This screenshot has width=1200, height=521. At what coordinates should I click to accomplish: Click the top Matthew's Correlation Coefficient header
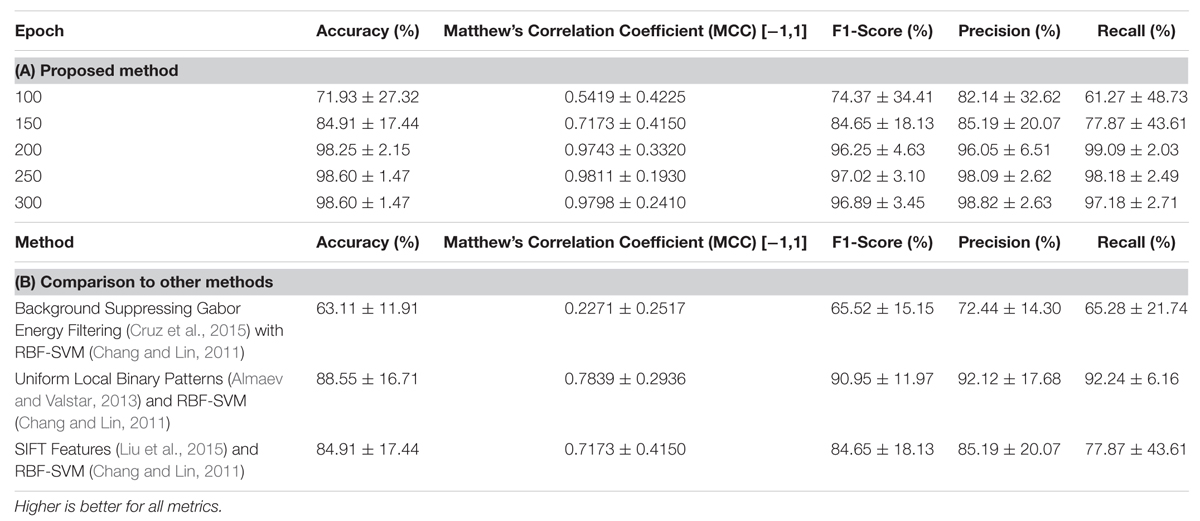click(x=625, y=32)
